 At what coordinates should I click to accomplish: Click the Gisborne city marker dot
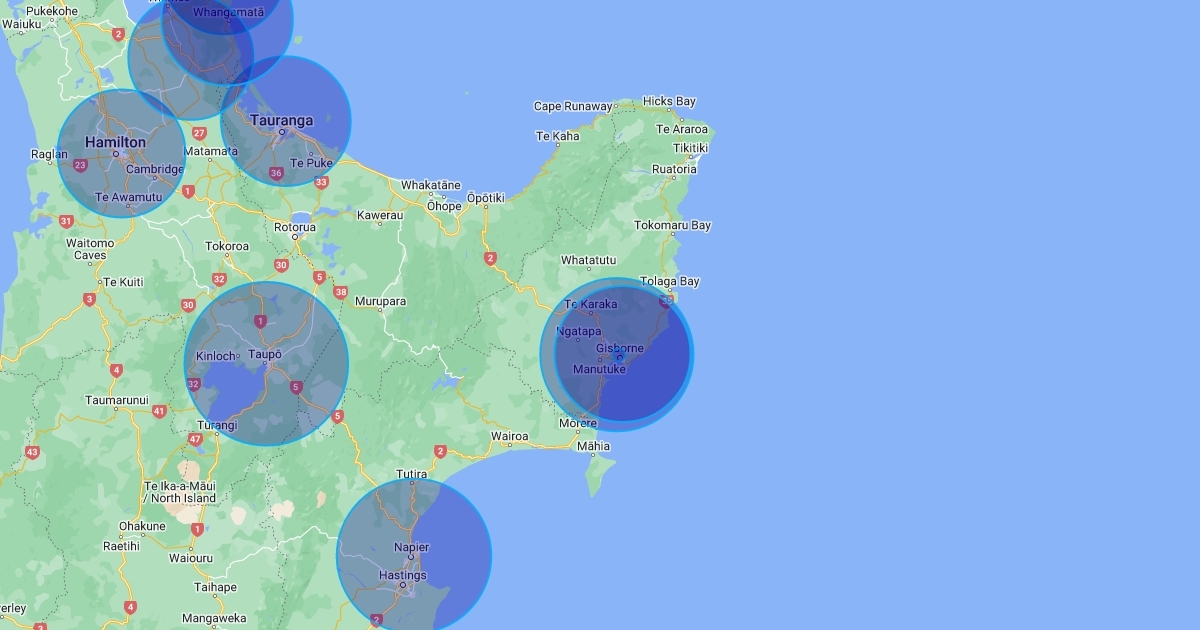(620, 357)
